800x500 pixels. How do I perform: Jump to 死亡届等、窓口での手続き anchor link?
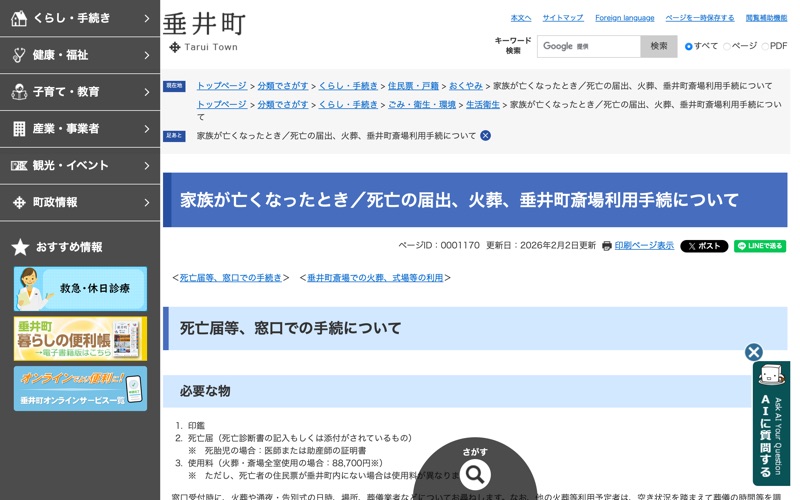click(231, 278)
